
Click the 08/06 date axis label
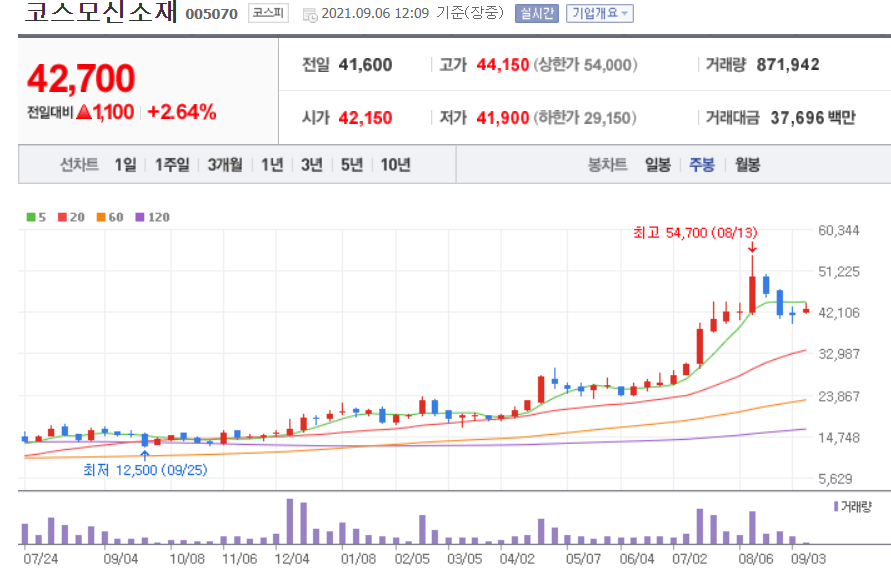click(756, 558)
